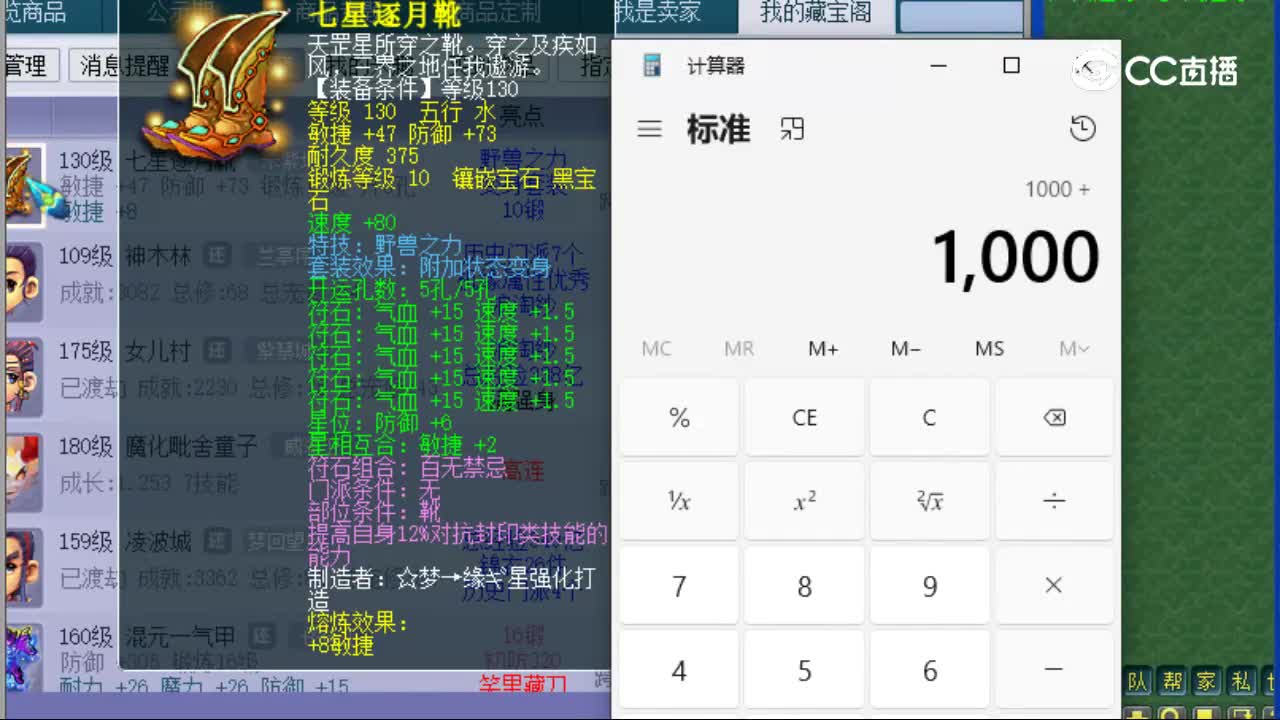Click the MC memory clear button

[x=656, y=348]
